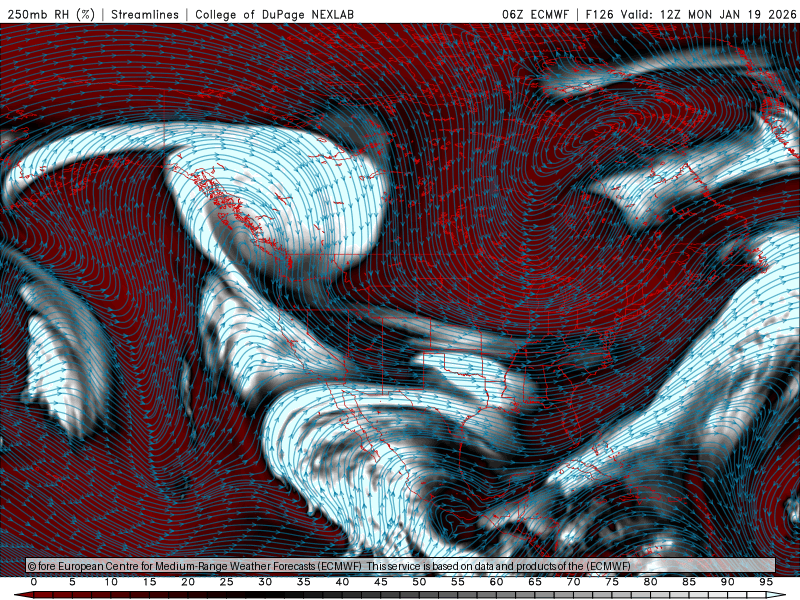Pick the colorbar value '65'

point(535,582)
